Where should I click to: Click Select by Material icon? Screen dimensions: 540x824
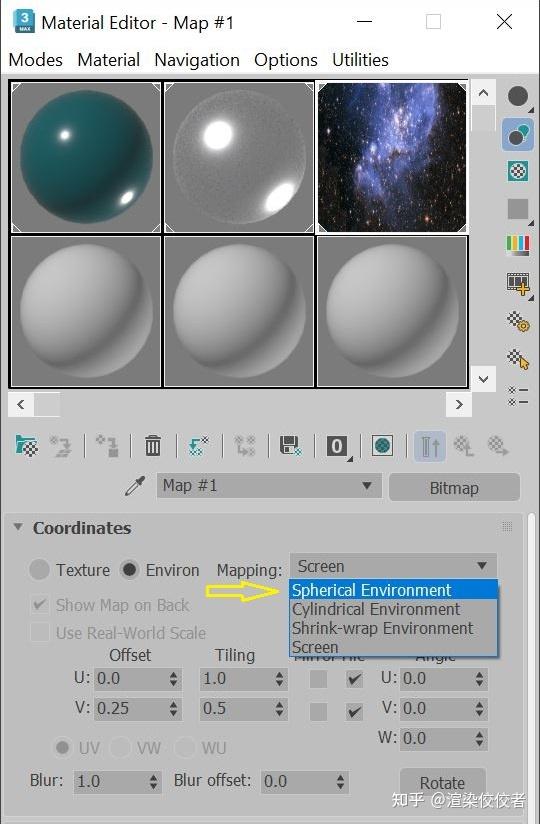point(518,359)
